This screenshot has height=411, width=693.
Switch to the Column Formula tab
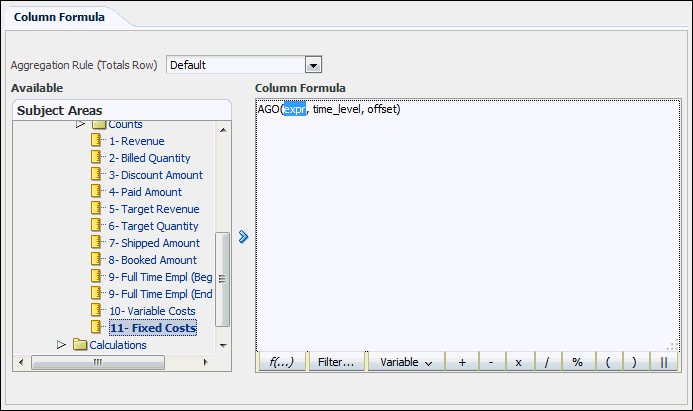pyautogui.click(x=59, y=17)
